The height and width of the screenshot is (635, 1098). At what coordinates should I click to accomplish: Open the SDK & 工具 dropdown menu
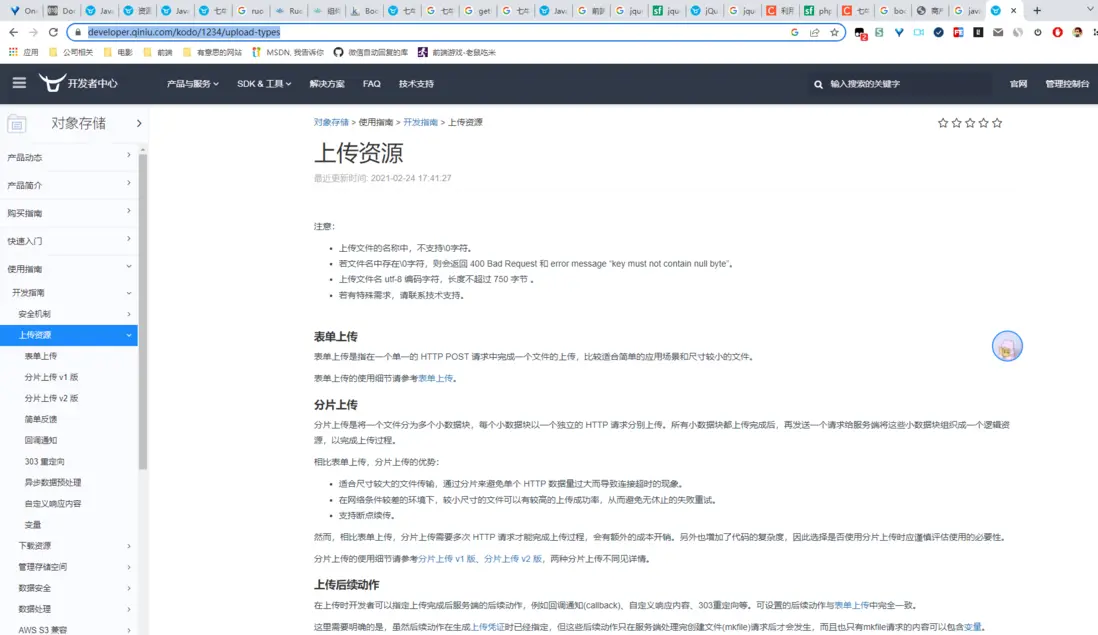(x=264, y=84)
